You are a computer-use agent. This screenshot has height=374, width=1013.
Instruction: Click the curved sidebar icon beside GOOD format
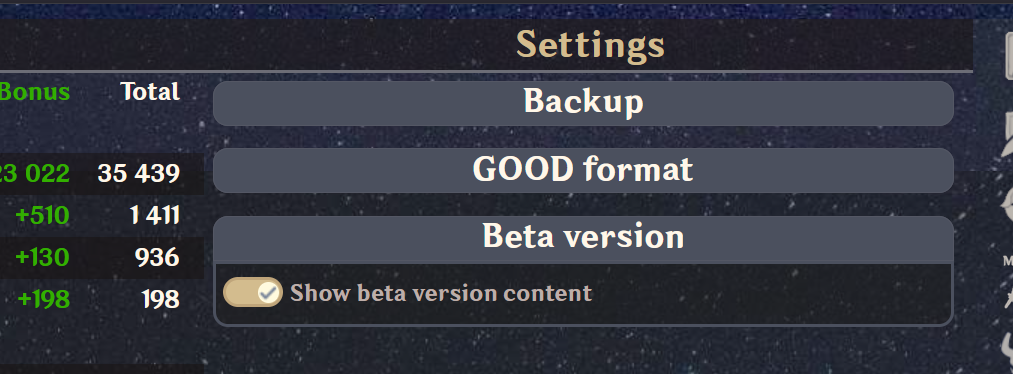point(1007,206)
